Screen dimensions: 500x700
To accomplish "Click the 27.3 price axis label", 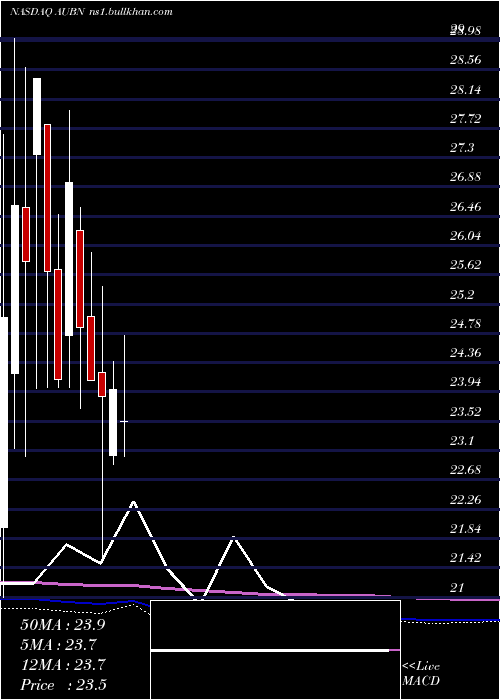I will coord(462,148).
